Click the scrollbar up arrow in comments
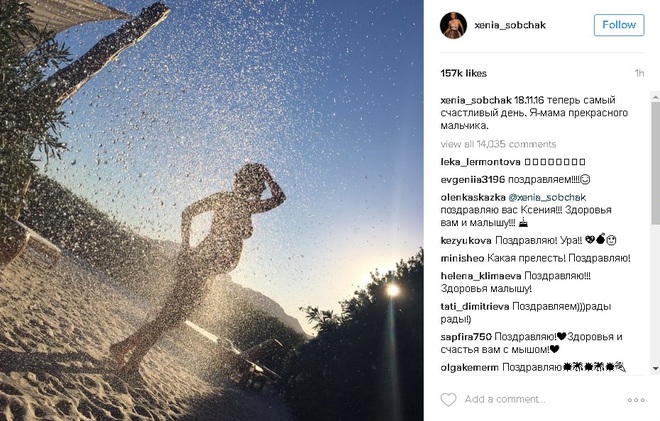This screenshot has width=660, height=421. pos(655,97)
